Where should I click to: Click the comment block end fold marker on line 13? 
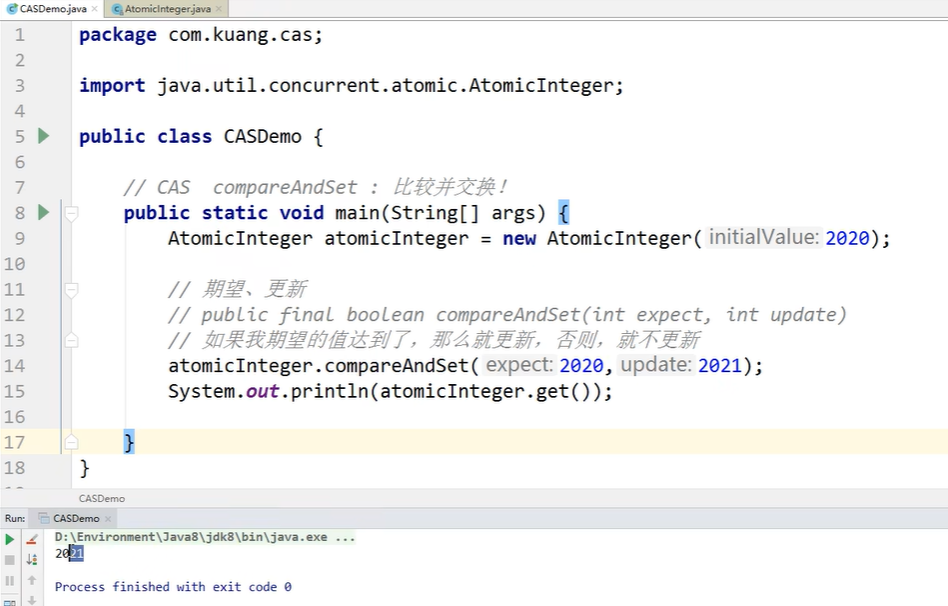[71, 340]
